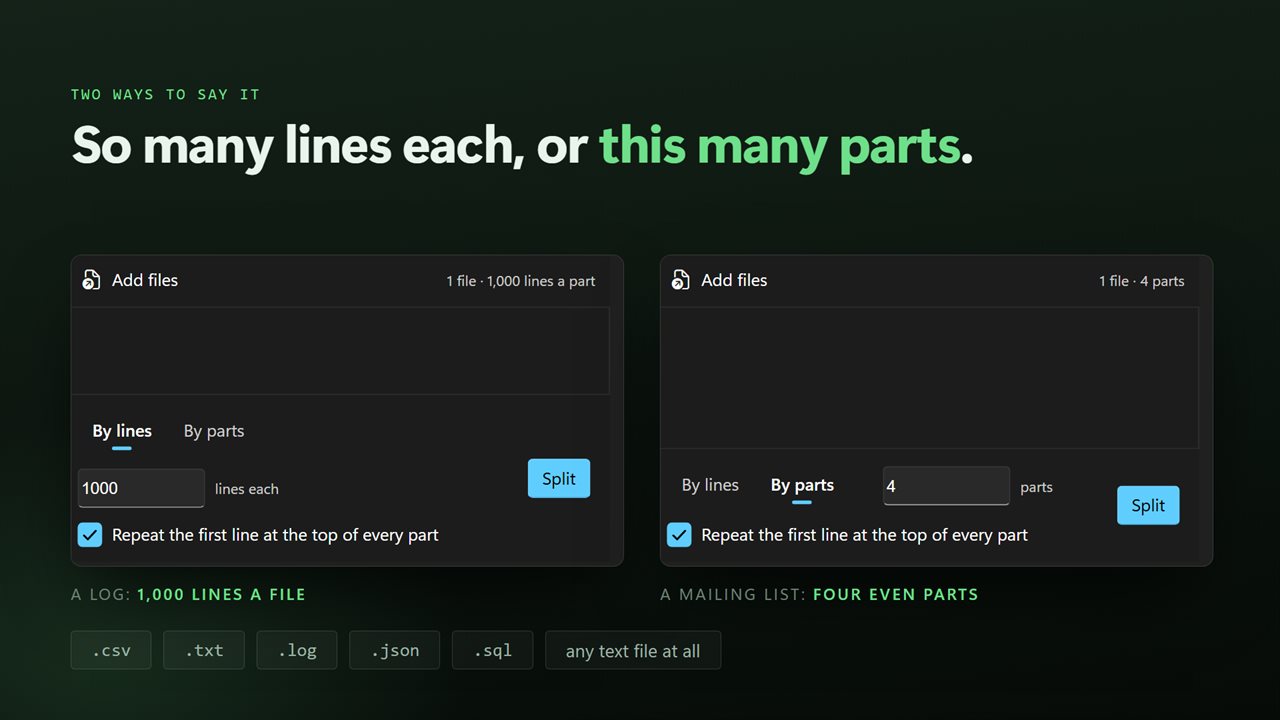Focus the lines each field showing 1000
Screen dimensions: 1280x720
(141, 488)
